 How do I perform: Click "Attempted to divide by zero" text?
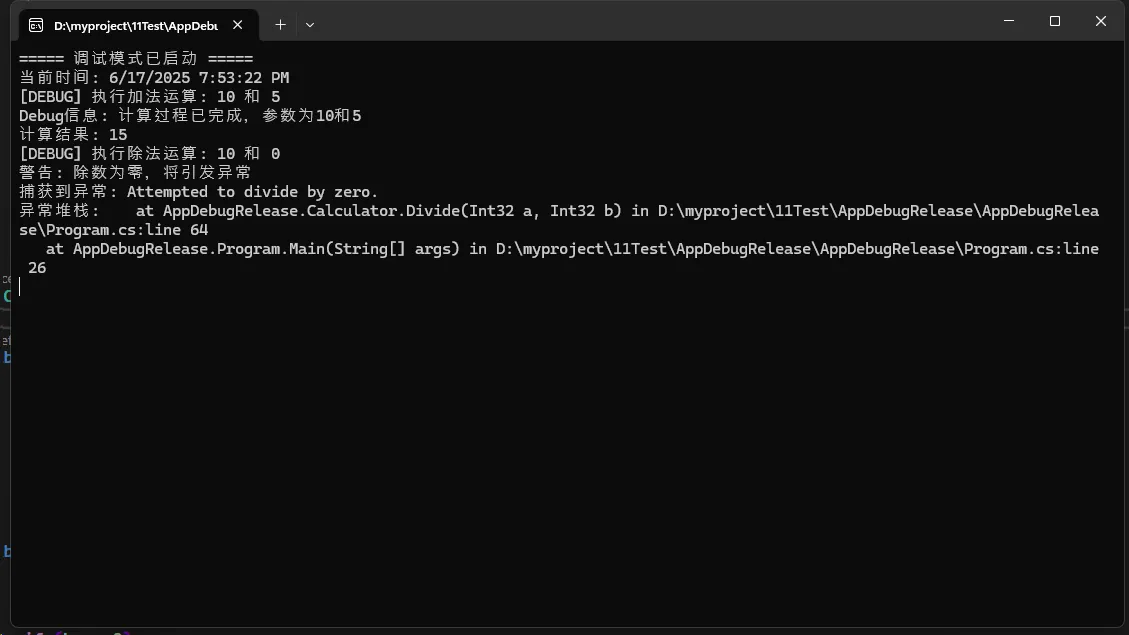(x=252, y=192)
